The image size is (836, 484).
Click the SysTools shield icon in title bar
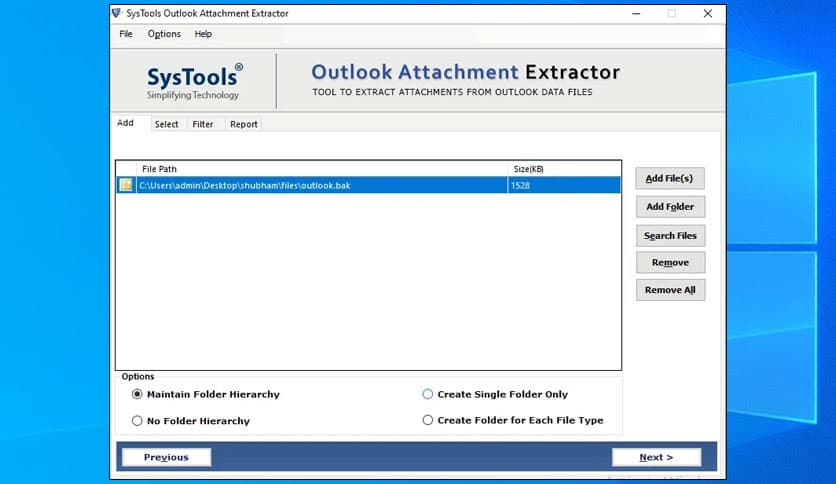coord(116,13)
